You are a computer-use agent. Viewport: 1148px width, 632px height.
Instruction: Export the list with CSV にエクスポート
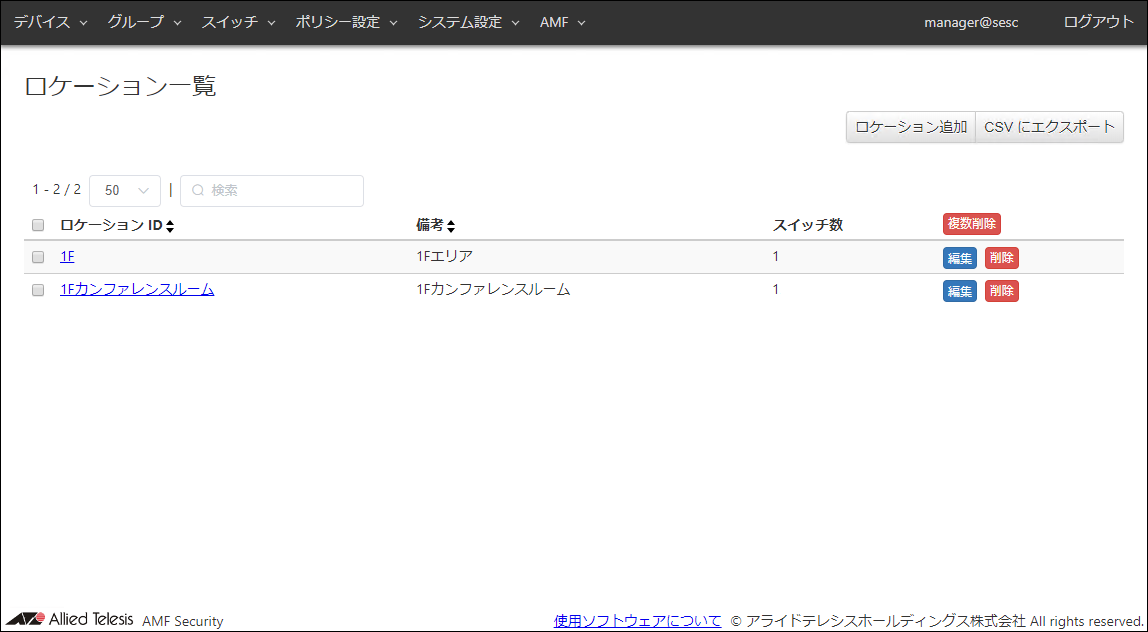(1049, 127)
